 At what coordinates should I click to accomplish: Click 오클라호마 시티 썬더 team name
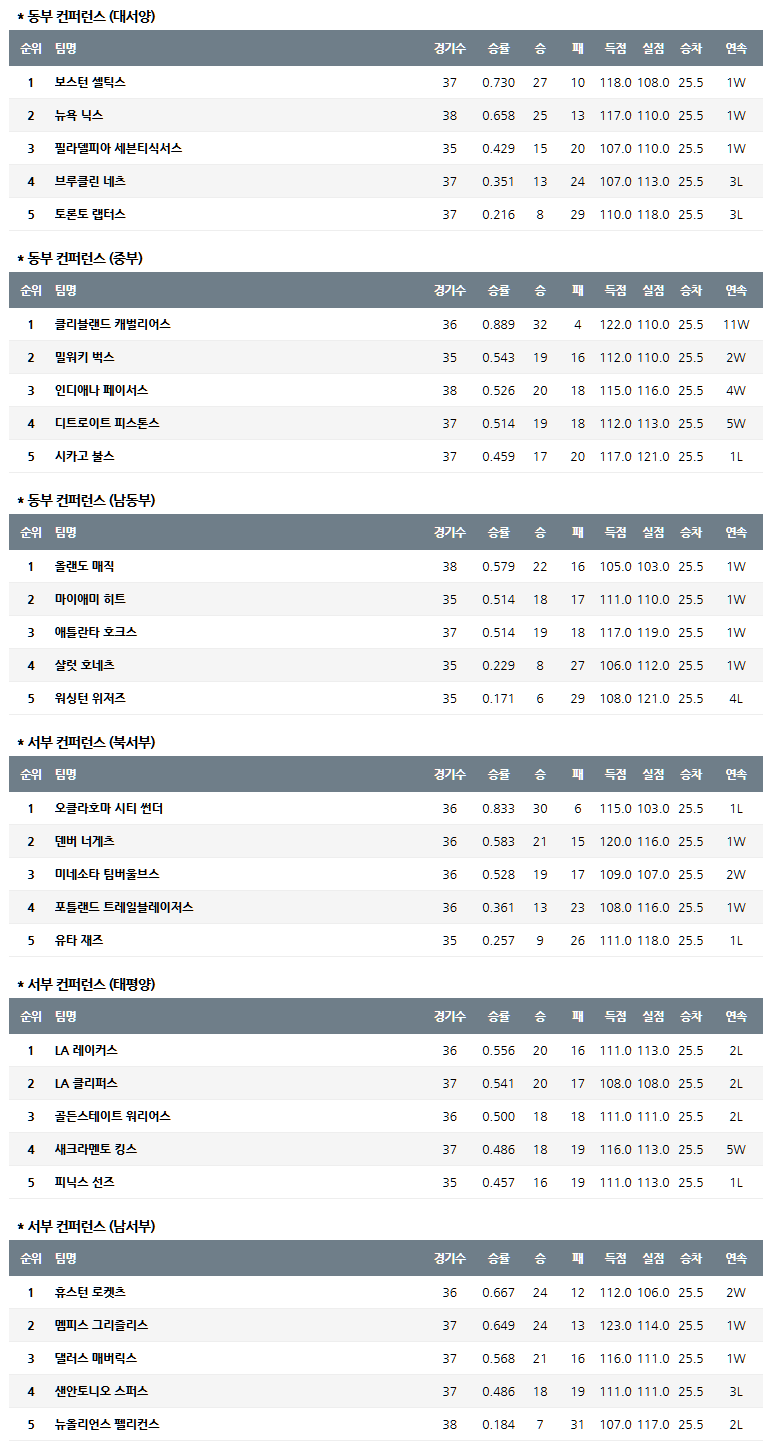[109, 808]
